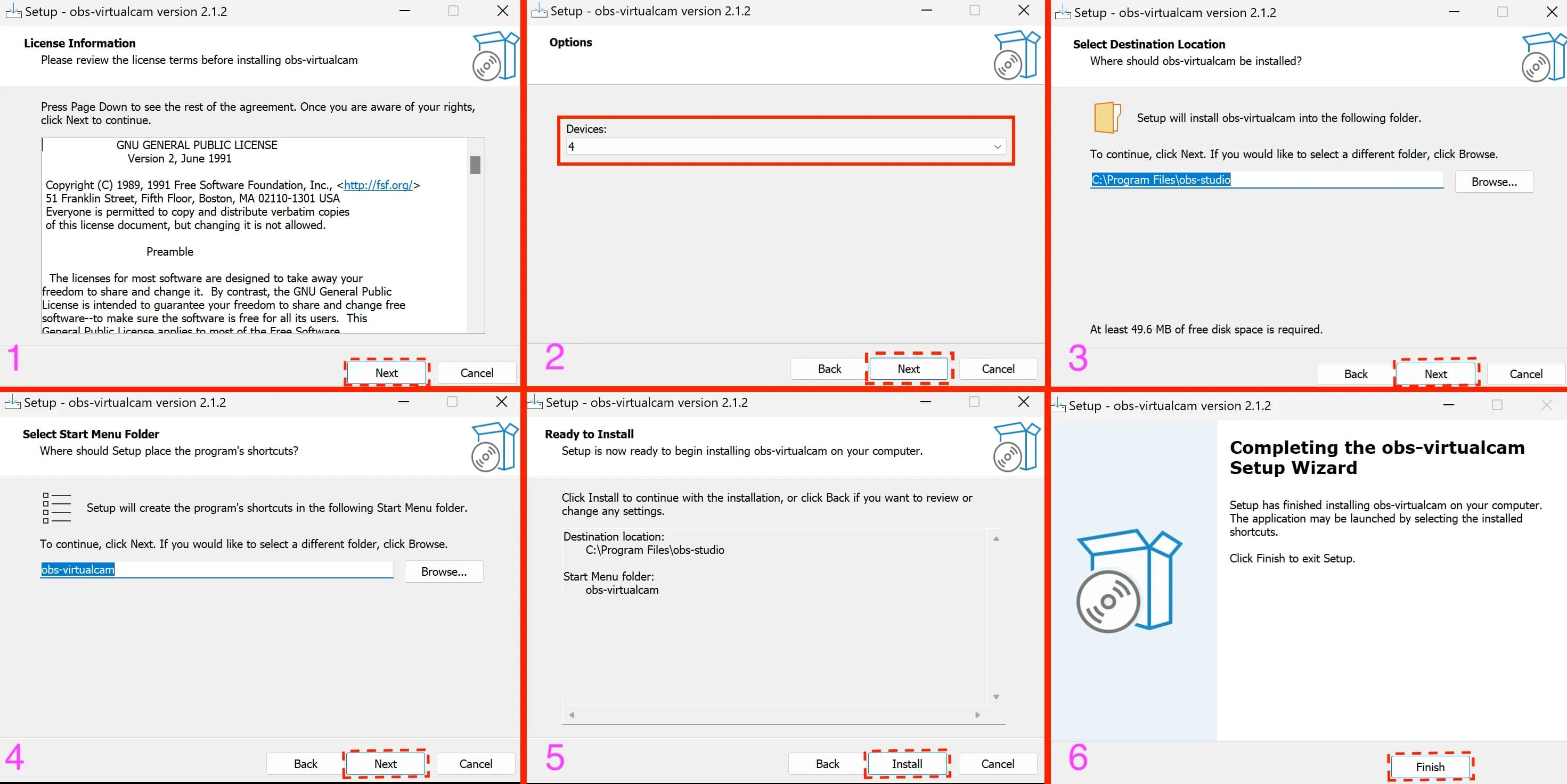The height and width of the screenshot is (784, 1567).
Task: Click Install in Ready to Install window
Action: pos(907,764)
